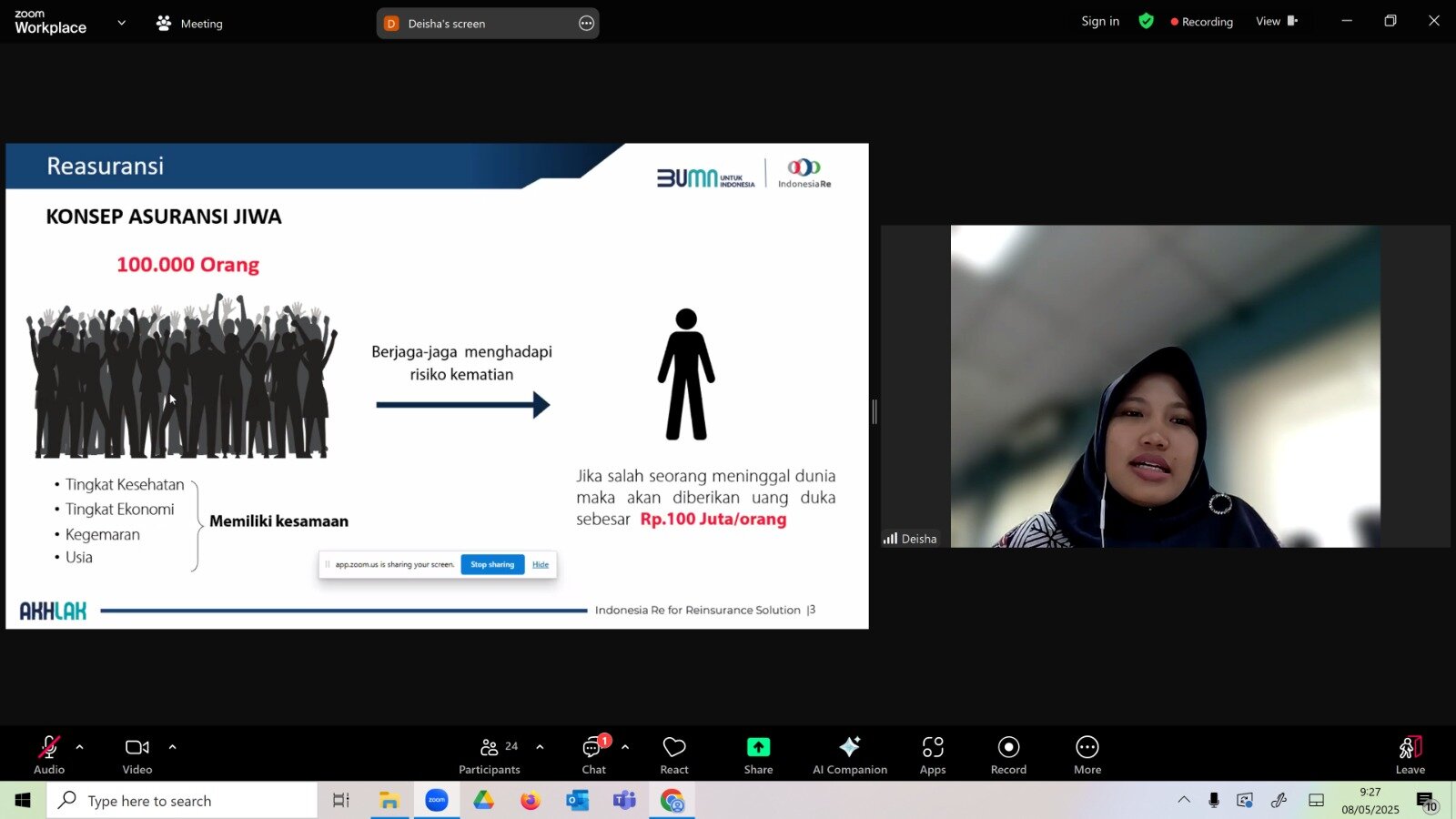The image size is (1456, 819).
Task: Select the Meeting tab
Action: tap(189, 24)
